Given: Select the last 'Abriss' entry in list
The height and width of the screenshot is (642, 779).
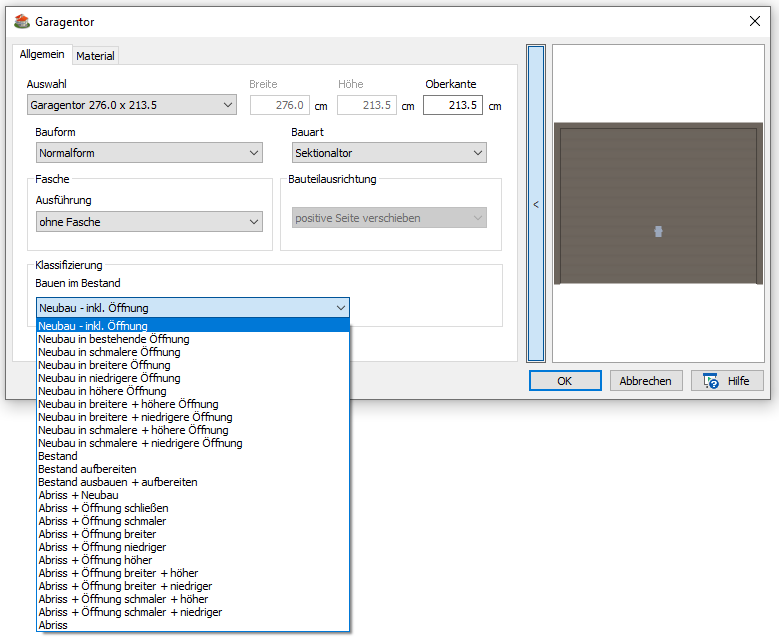Looking at the screenshot, I should click(x=53, y=625).
